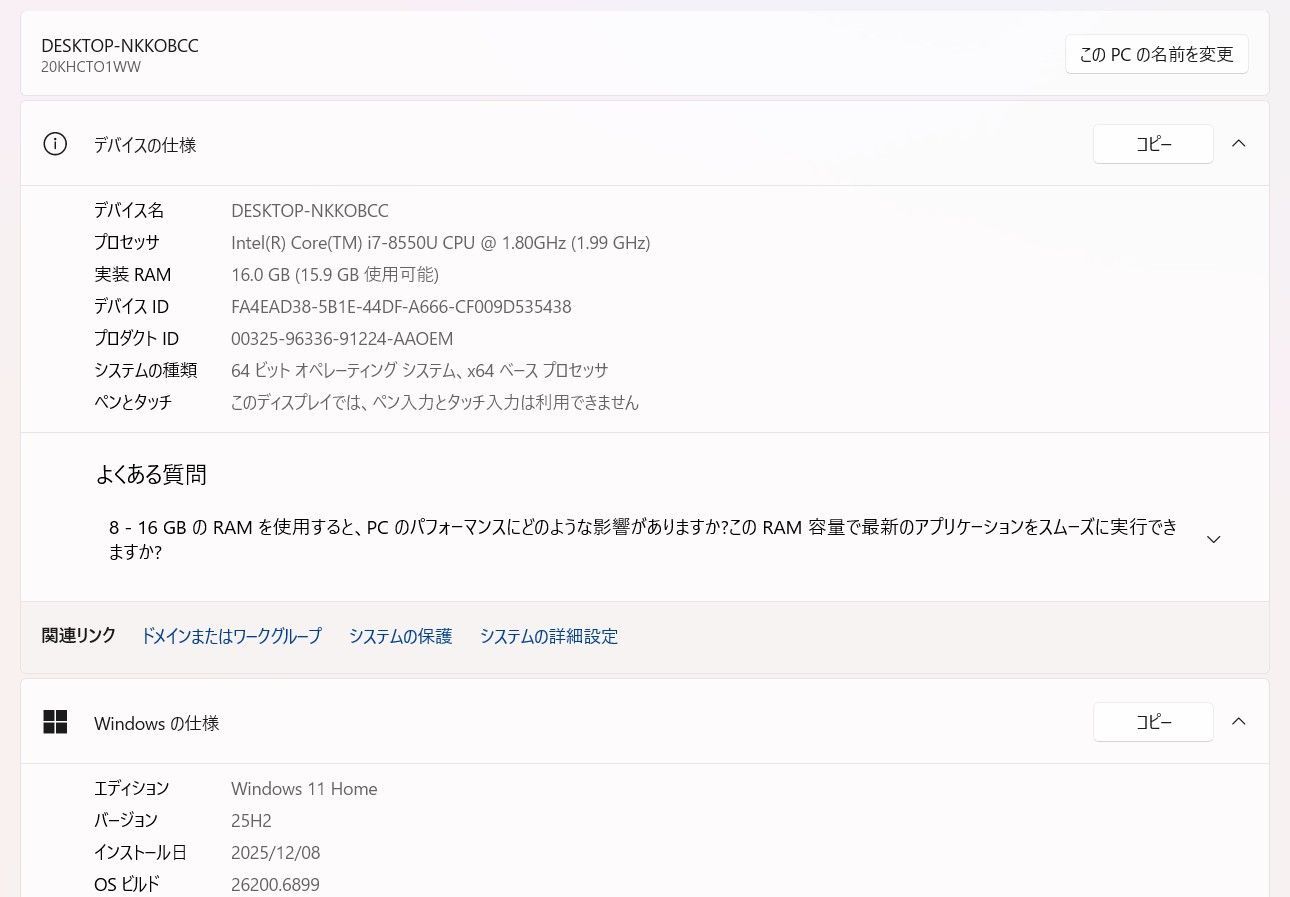The image size is (1290, 897).
Task: Click コピー to copy device specifications
Action: (x=1152, y=144)
